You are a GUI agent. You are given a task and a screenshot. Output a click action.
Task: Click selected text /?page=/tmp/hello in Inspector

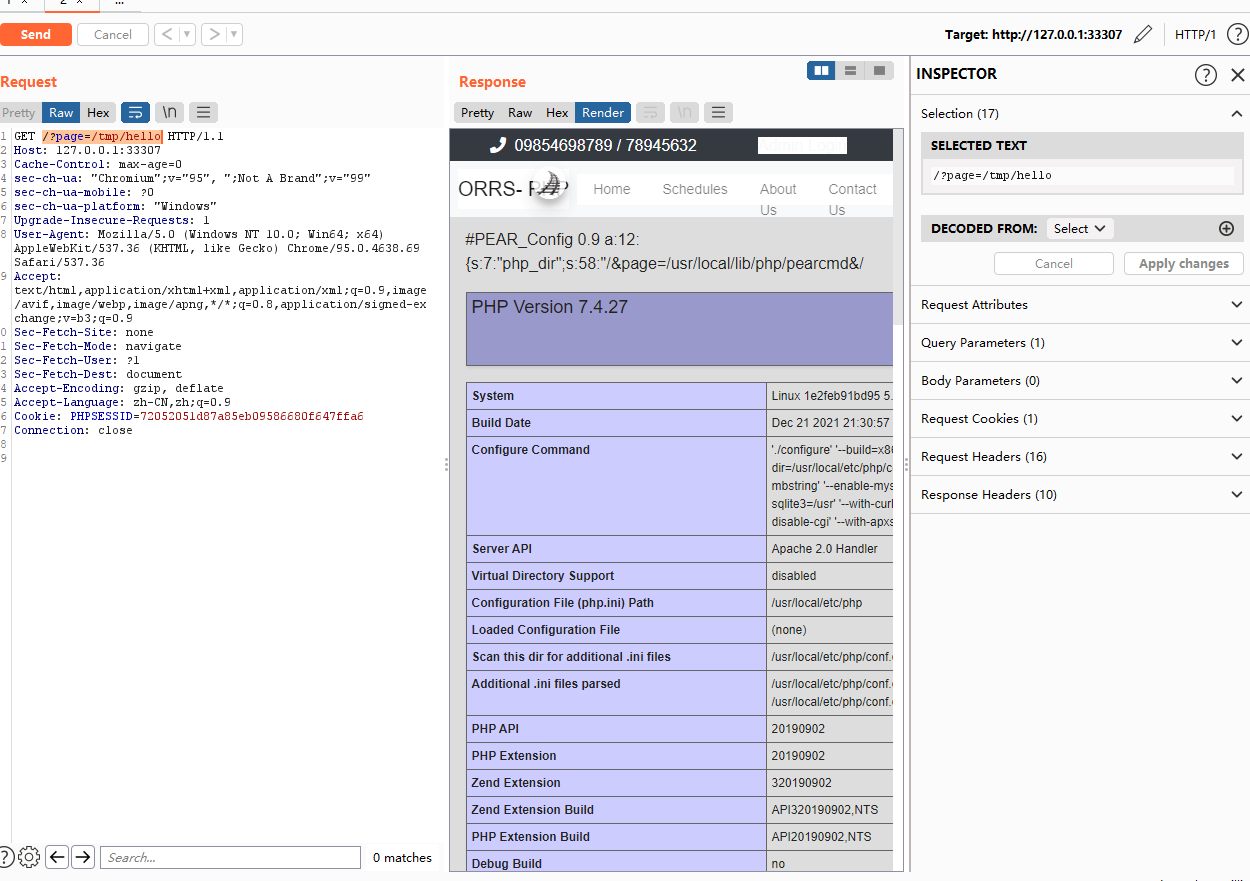click(992, 175)
